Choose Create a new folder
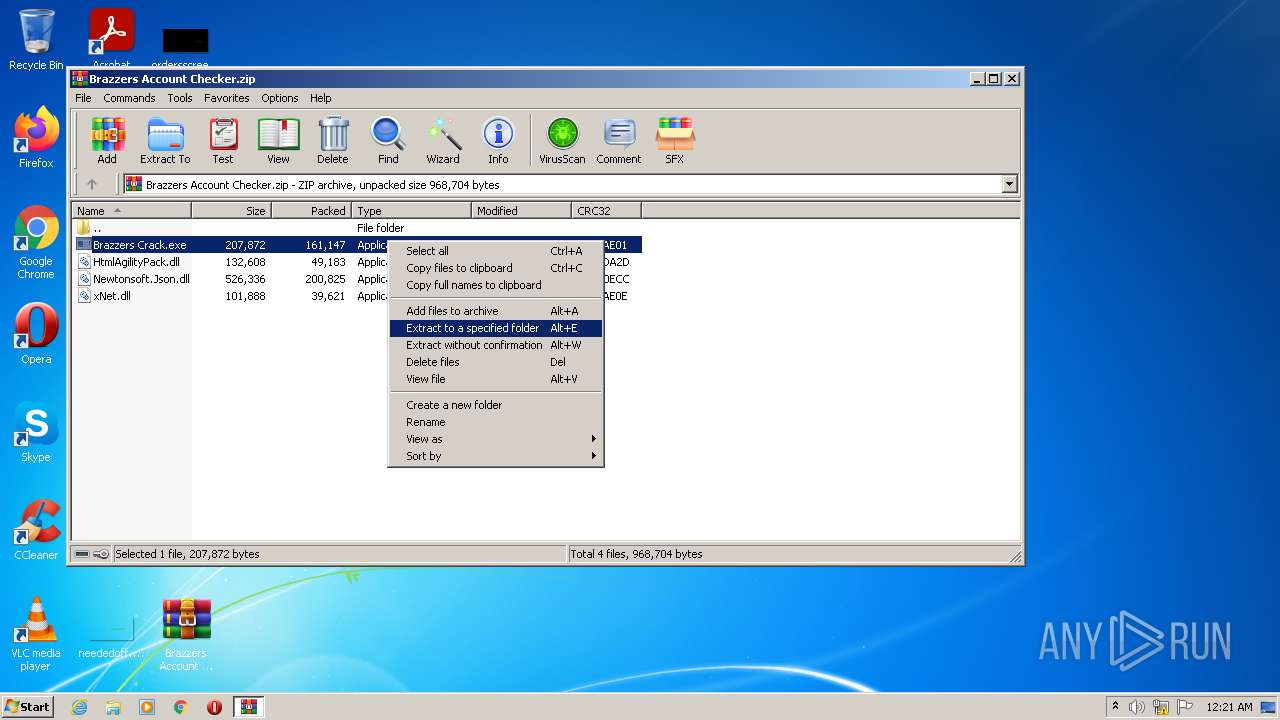Image resolution: width=1280 pixels, height=720 pixels. [496, 405]
